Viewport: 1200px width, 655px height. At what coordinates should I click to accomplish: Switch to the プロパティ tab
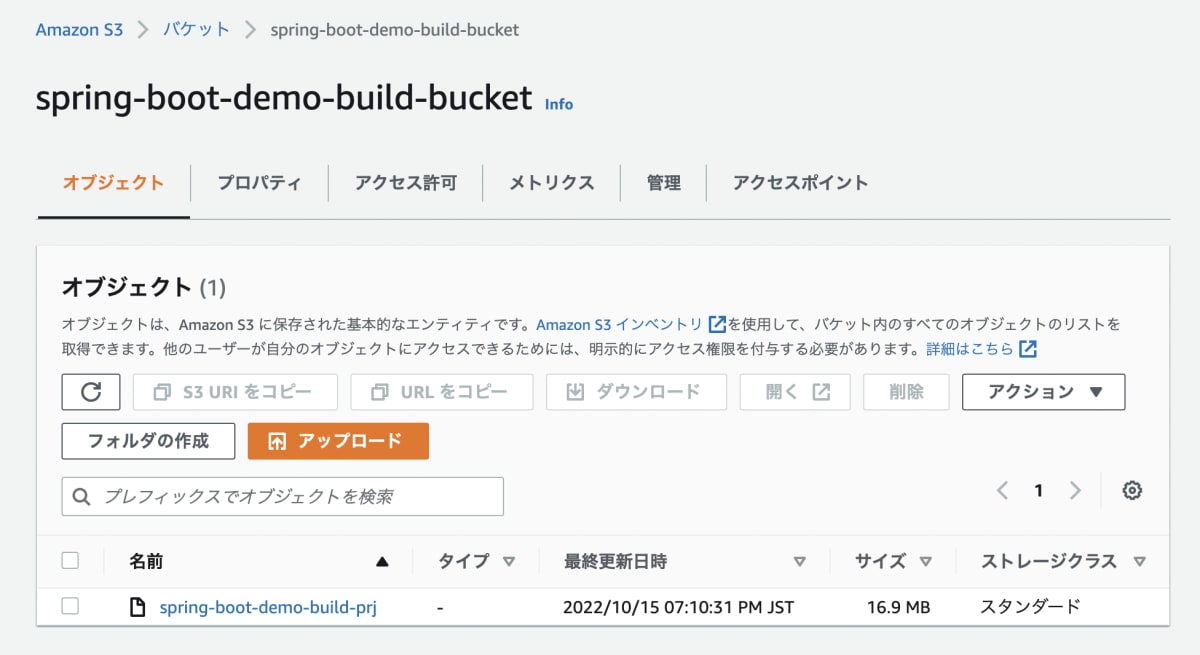coord(259,183)
